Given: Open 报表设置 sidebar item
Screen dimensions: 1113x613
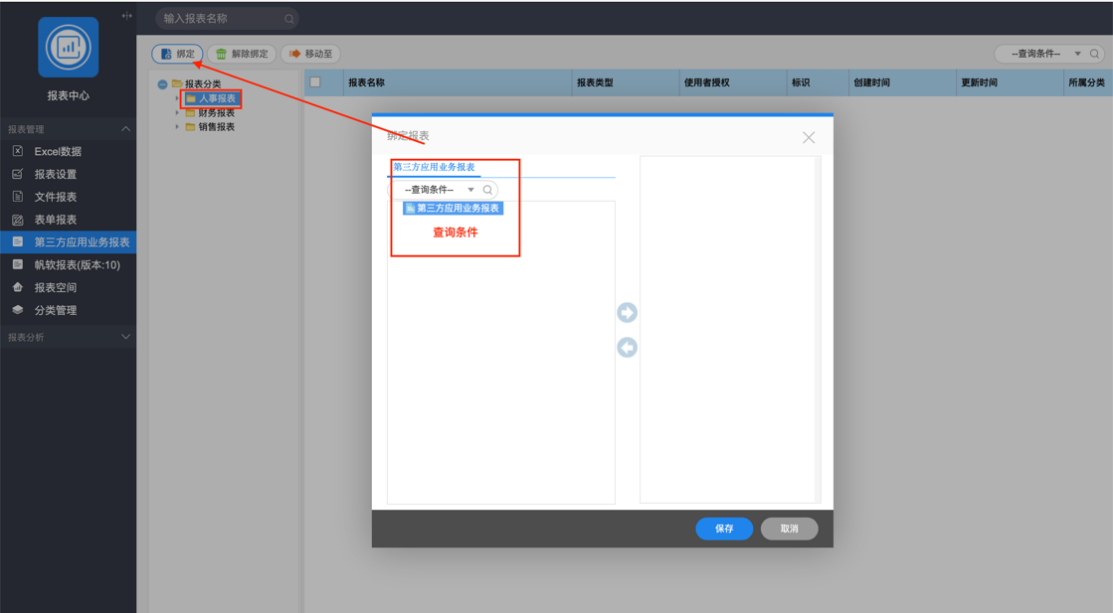Looking at the screenshot, I should pyautogui.click(x=55, y=174).
